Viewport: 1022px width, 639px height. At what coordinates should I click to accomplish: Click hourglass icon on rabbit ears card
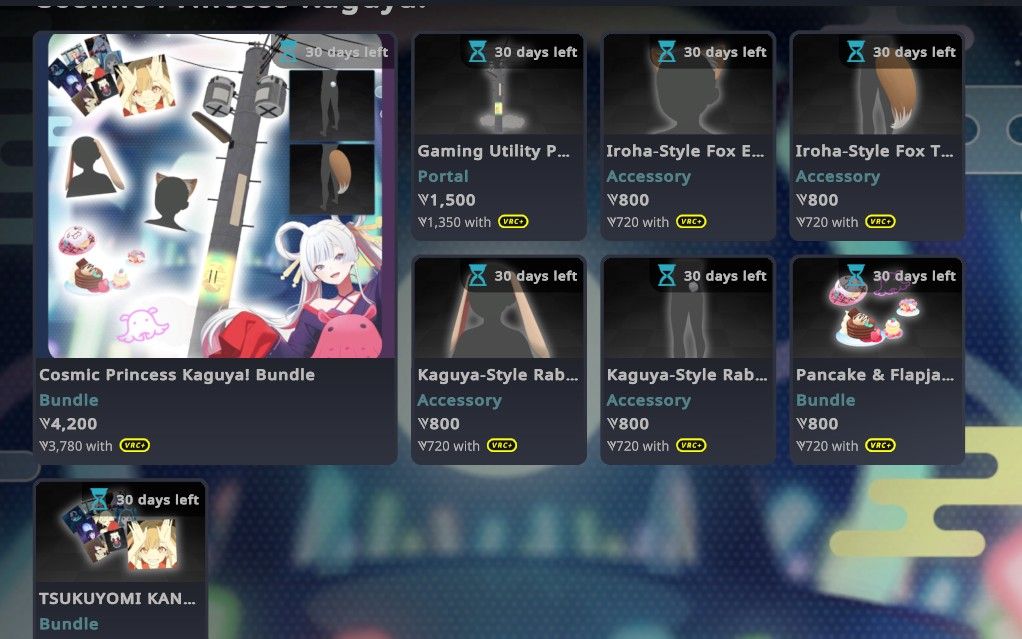[478, 275]
